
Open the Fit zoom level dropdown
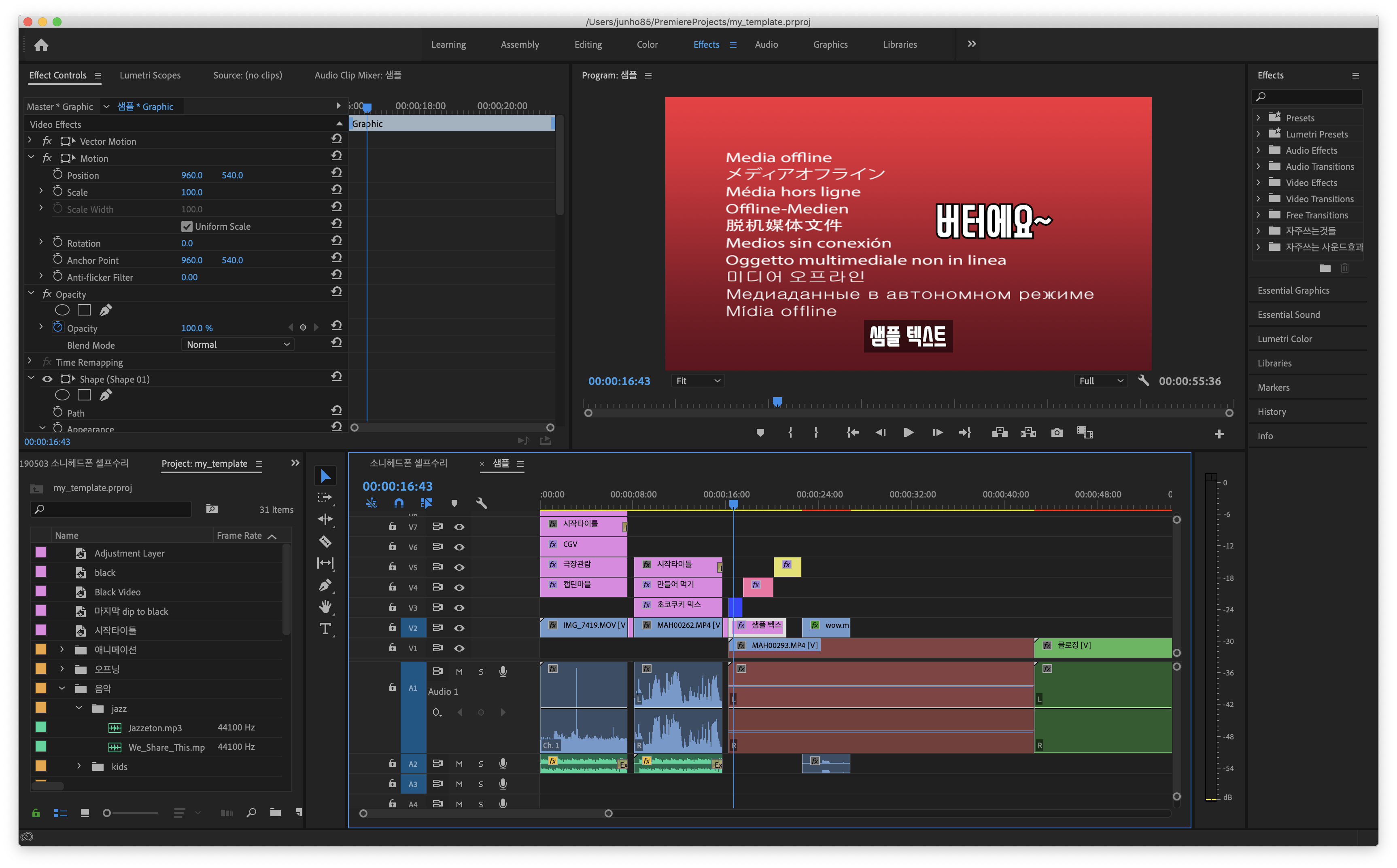tap(697, 381)
